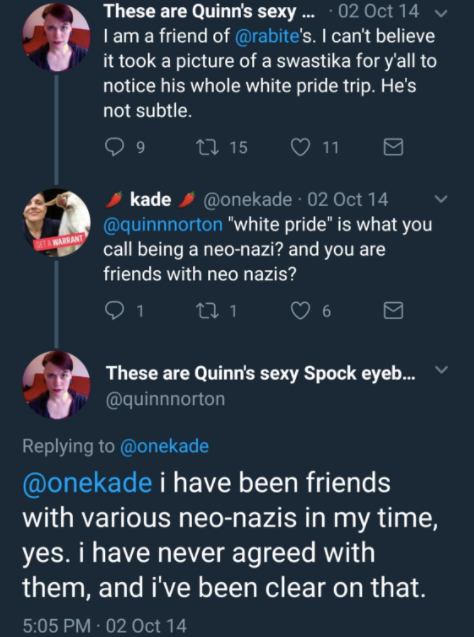View Quinn's avatar on the first tweet
Viewport: 474px width, 637px height.
pyautogui.click(x=56, y=37)
